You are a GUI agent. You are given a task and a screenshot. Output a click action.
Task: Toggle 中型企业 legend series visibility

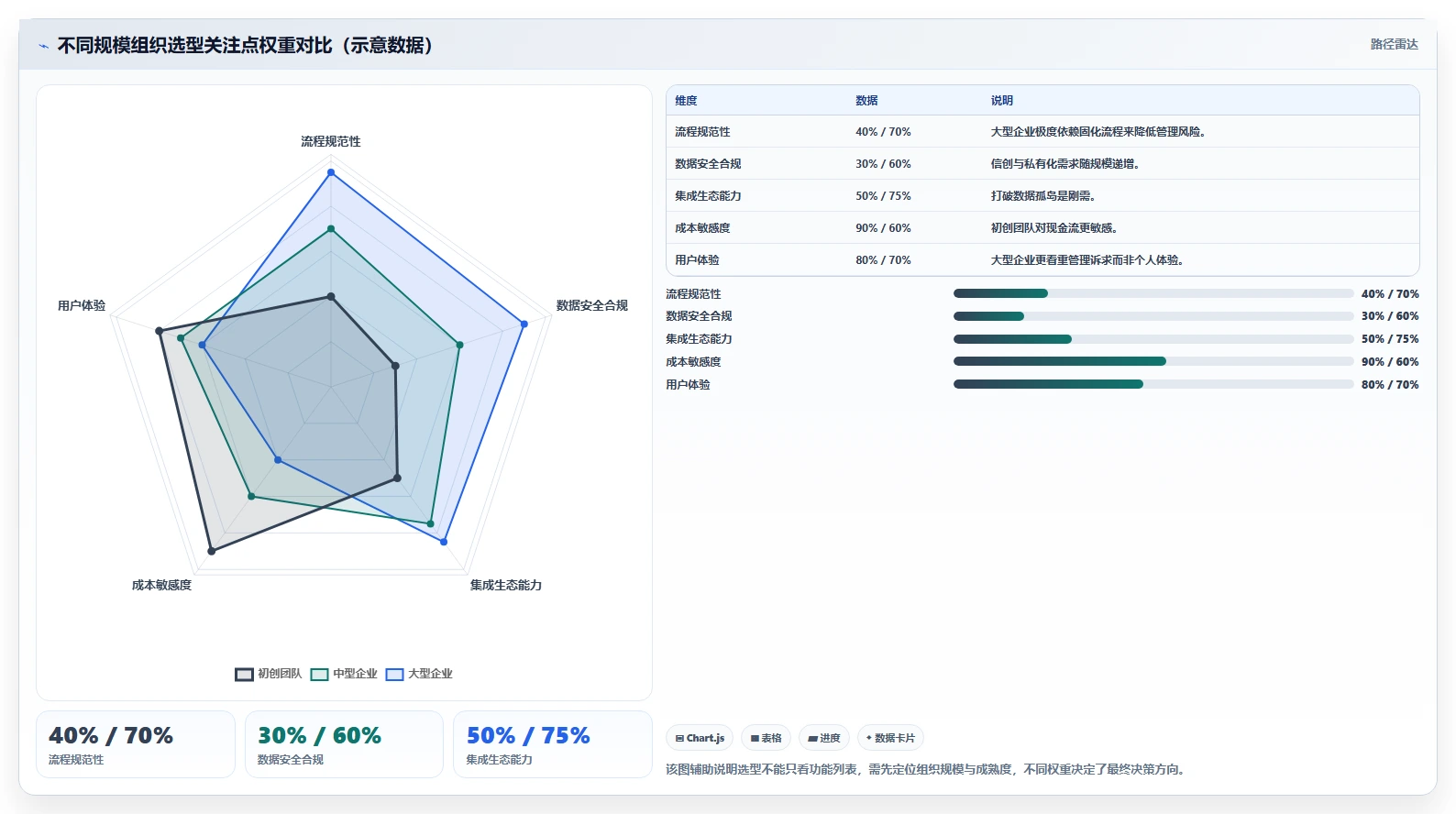tap(344, 674)
